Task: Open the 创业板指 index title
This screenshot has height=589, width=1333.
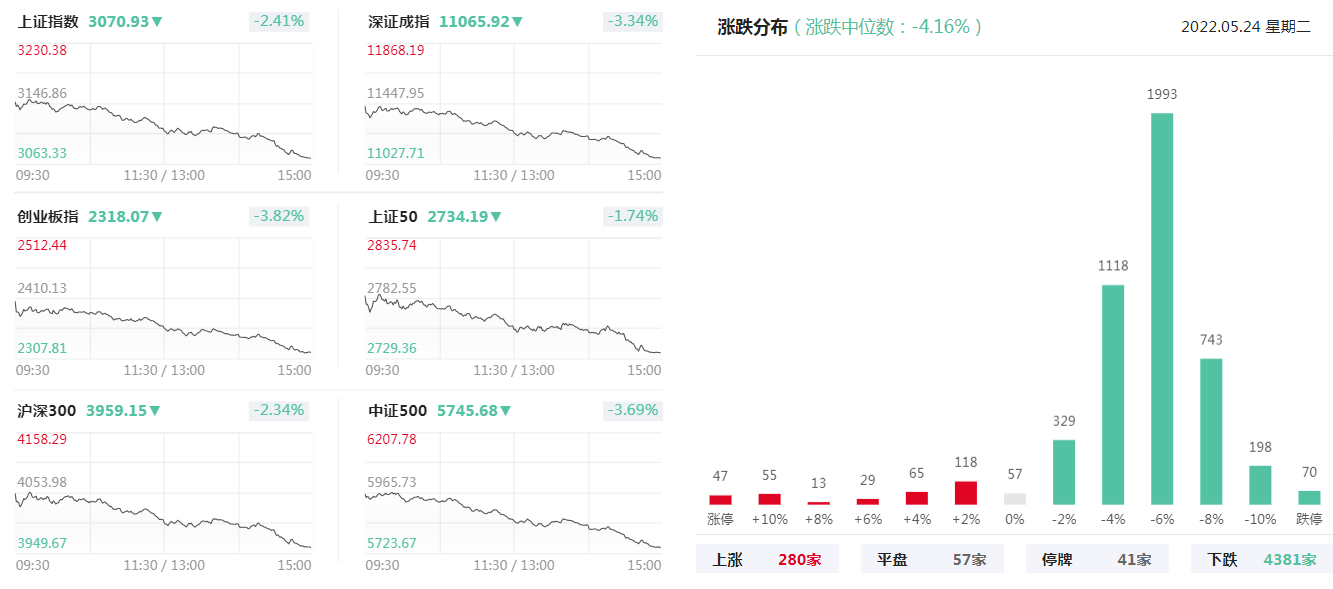Action: (x=48, y=216)
